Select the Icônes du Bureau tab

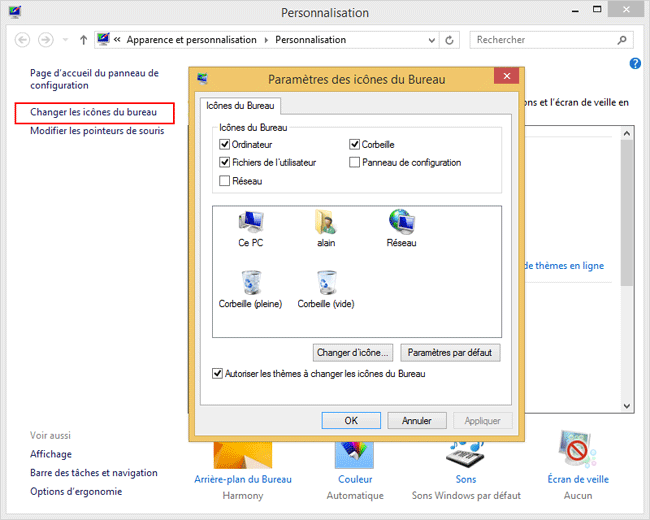(240, 106)
